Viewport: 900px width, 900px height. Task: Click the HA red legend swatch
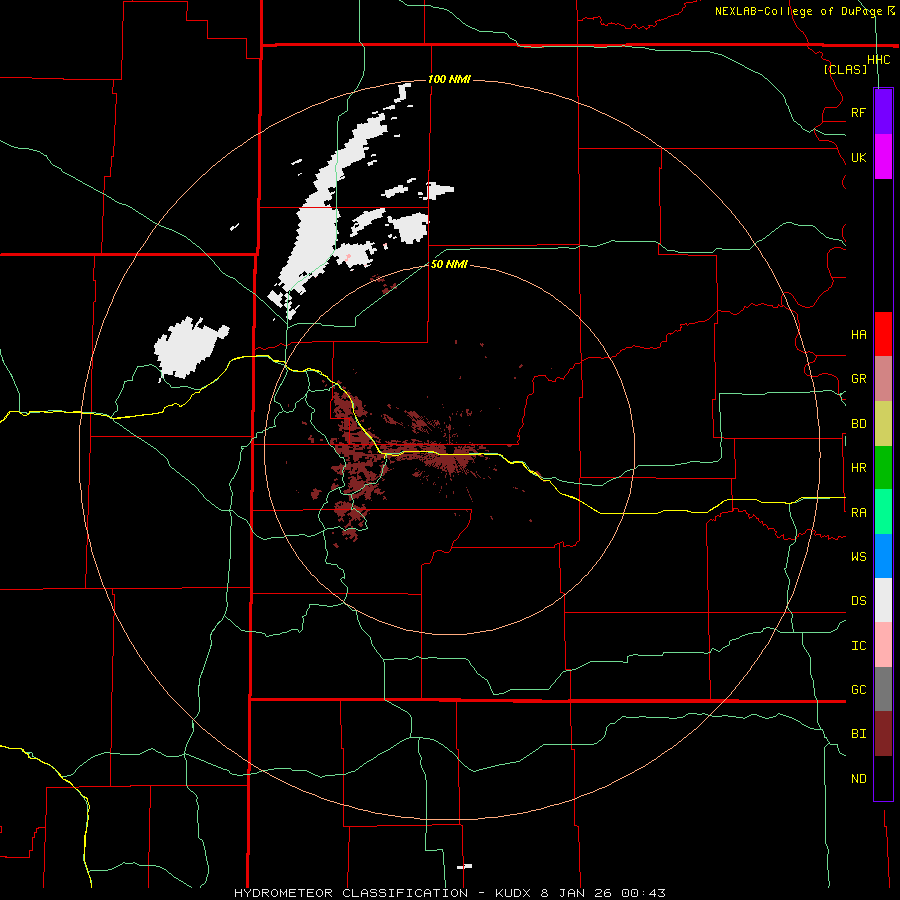883,334
